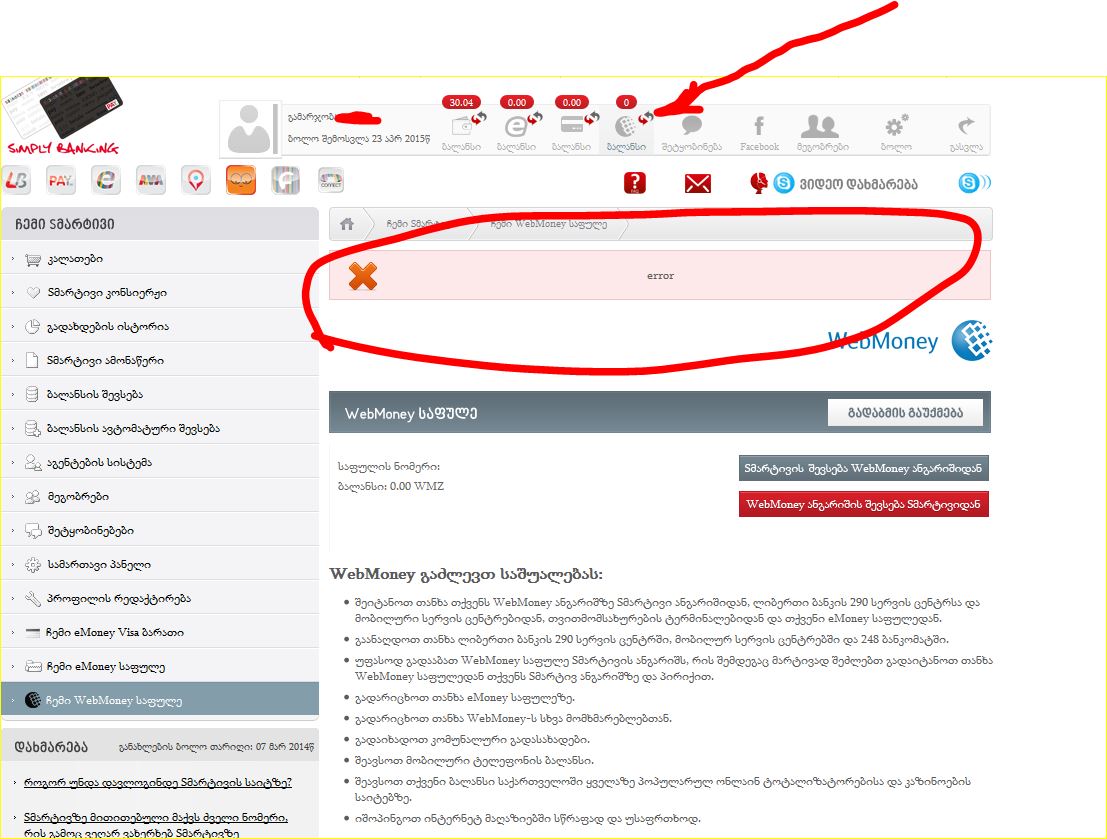Go to home via breadcrumb house icon
The width and height of the screenshot is (1107, 839).
(x=347, y=224)
